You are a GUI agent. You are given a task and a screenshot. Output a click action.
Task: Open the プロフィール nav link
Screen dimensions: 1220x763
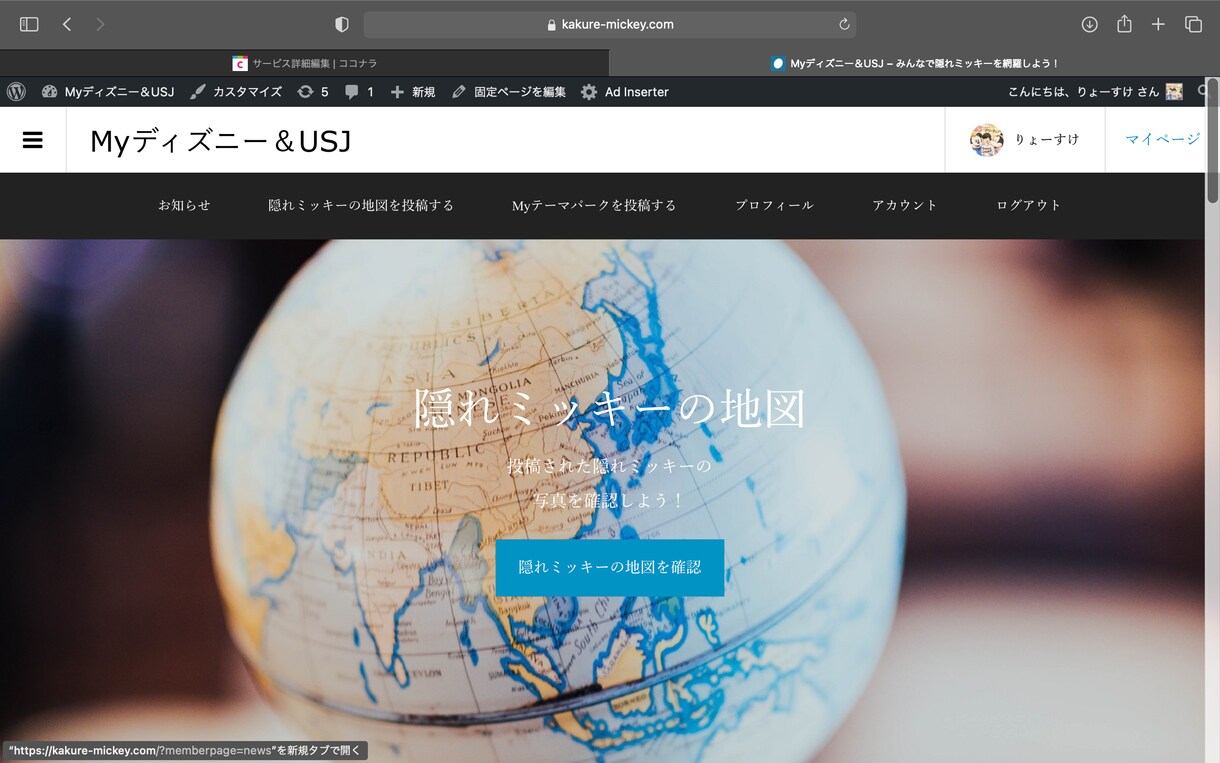coord(774,205)
